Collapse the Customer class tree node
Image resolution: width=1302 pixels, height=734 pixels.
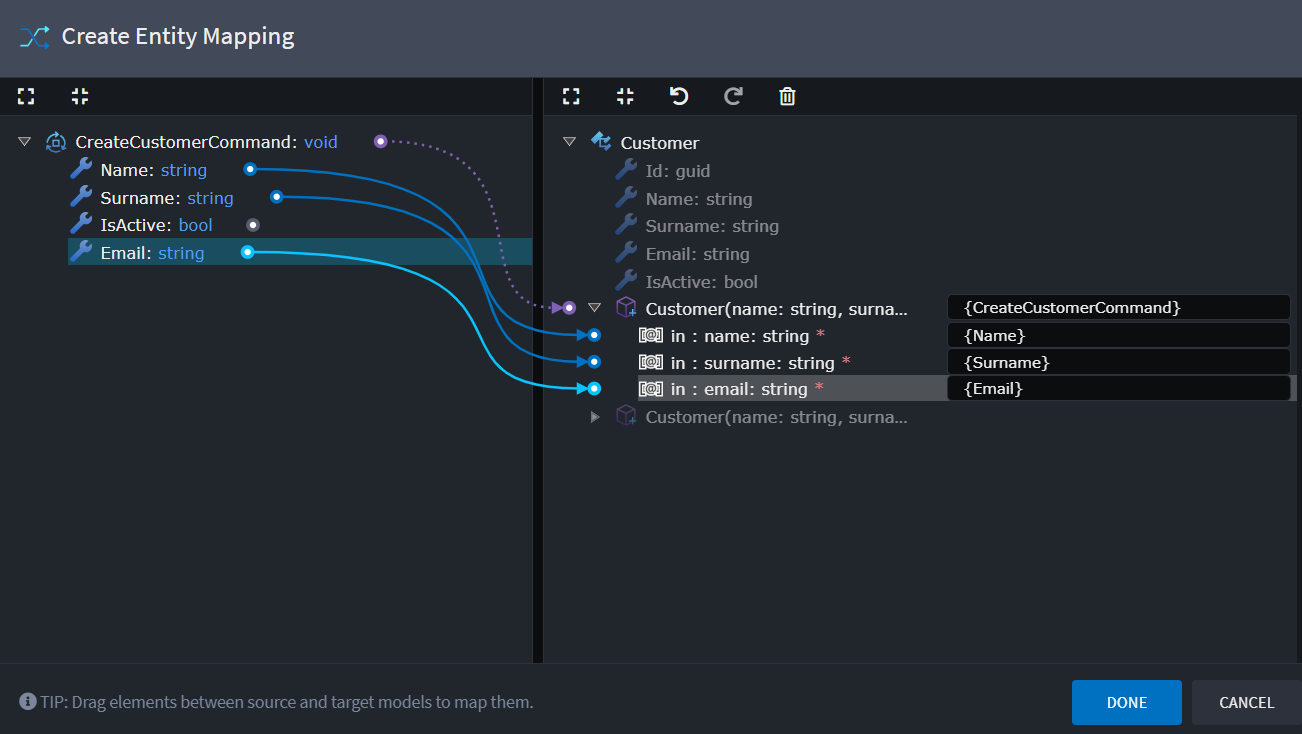click(x=569, y=142)
